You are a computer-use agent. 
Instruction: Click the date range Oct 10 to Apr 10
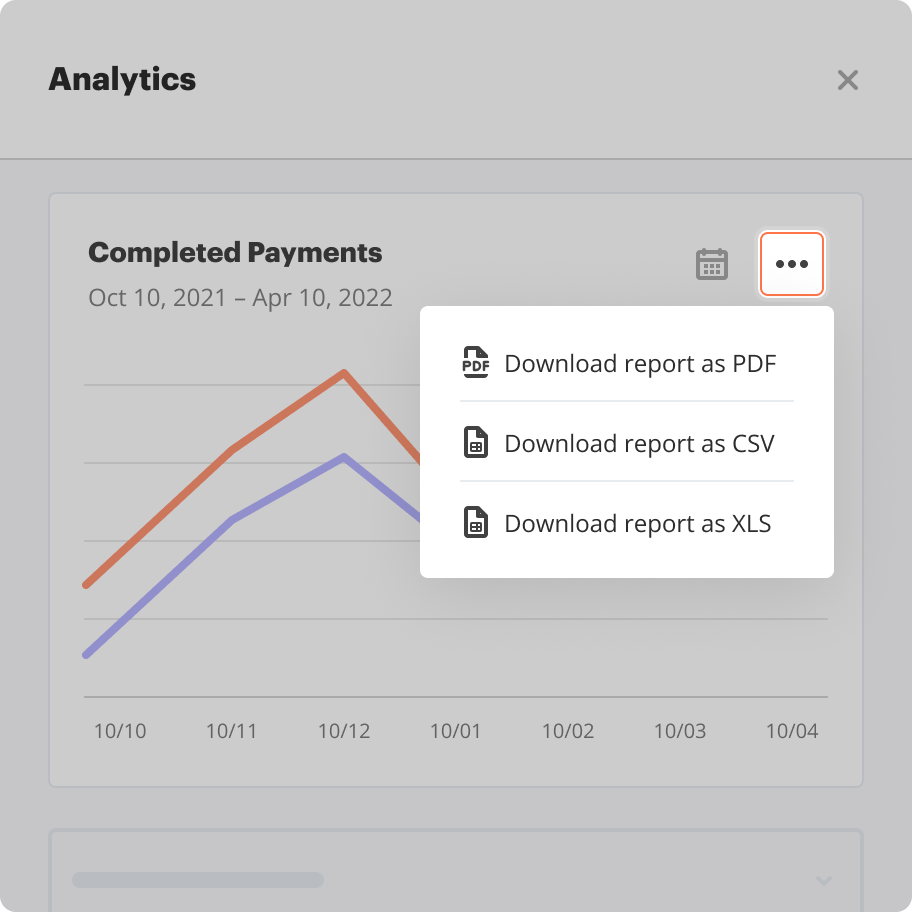[x=240, y=297]
